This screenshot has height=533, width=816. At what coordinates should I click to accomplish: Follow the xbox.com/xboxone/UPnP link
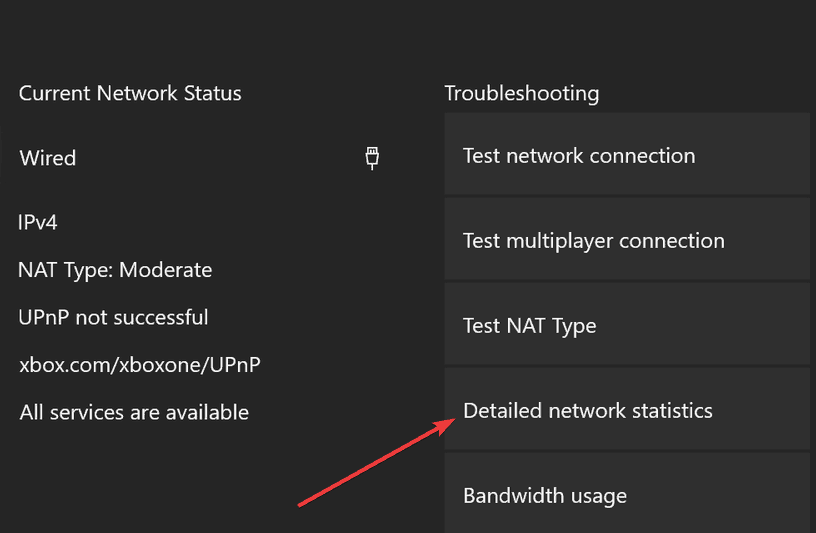click(x=139, y=365)
